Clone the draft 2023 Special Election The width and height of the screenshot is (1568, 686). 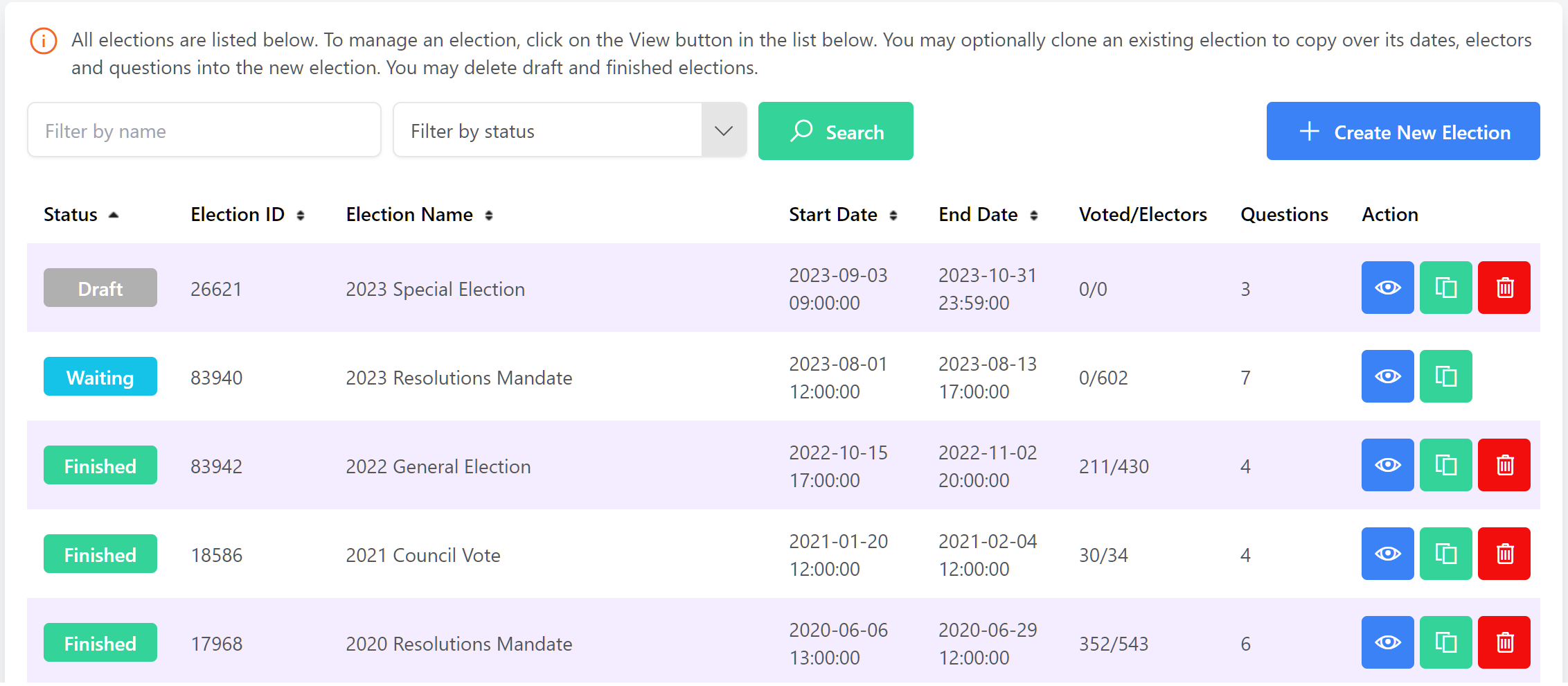(1445, 288)
